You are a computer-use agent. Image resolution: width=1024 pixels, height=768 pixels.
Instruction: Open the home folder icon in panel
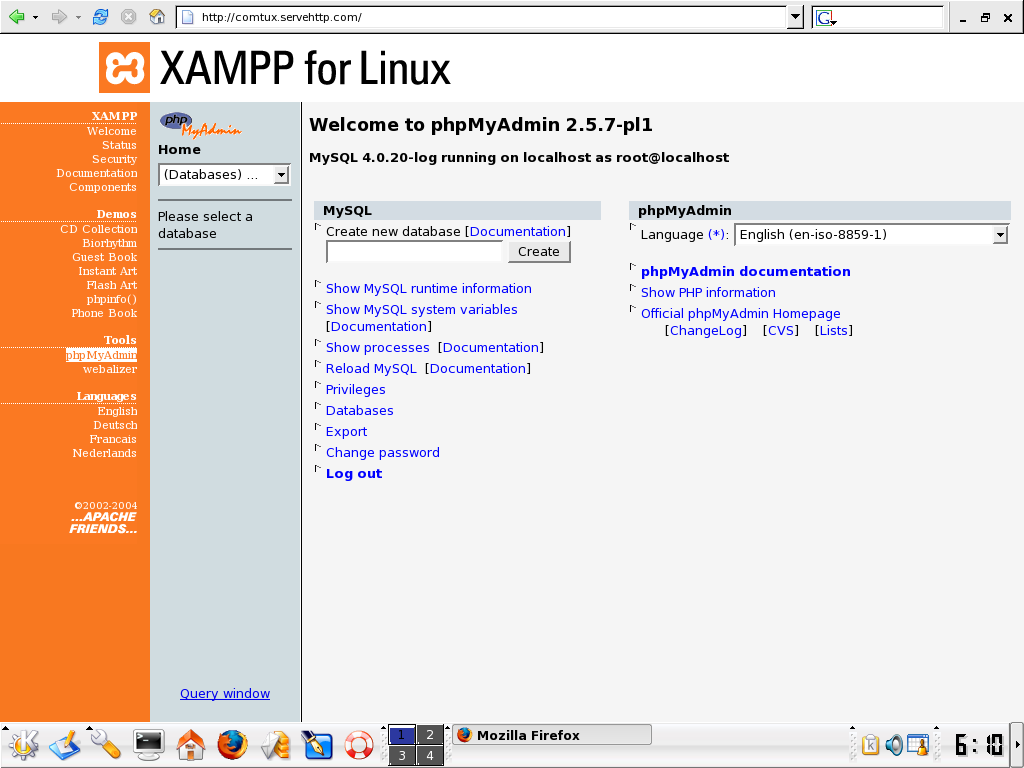click(x=191, y=744)
